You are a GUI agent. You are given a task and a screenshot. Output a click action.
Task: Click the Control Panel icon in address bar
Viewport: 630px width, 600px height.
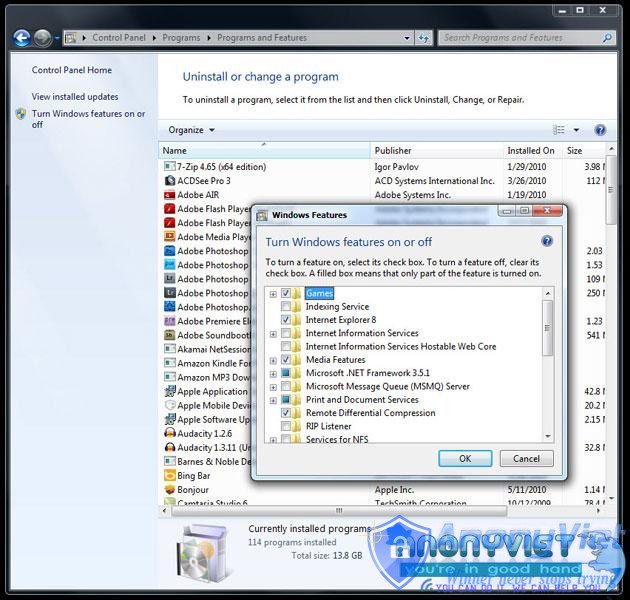71,38
